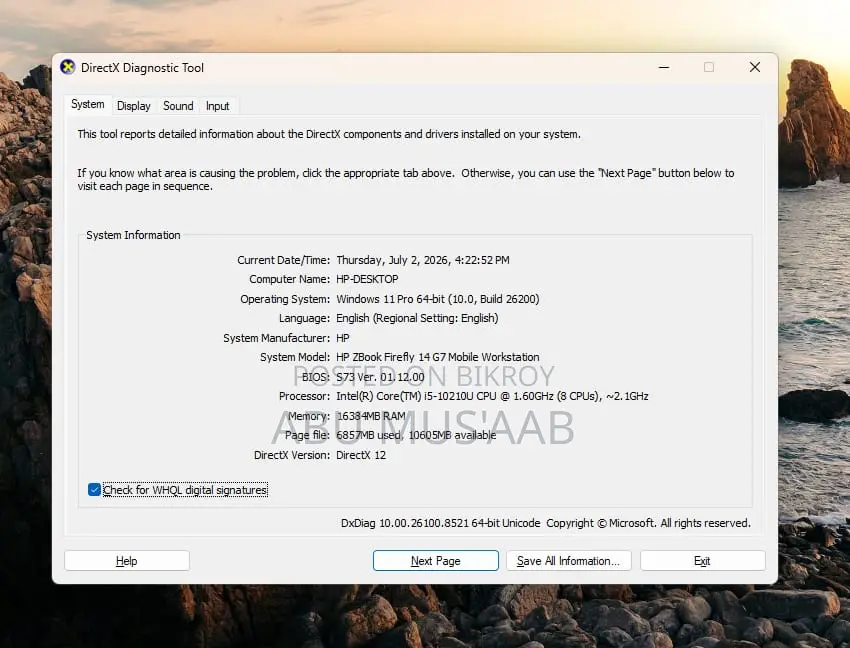Screen dimensions: 850x648
Task: Exit the DirectX Diagnostic Tool
Action: click(x=703, y=561)
